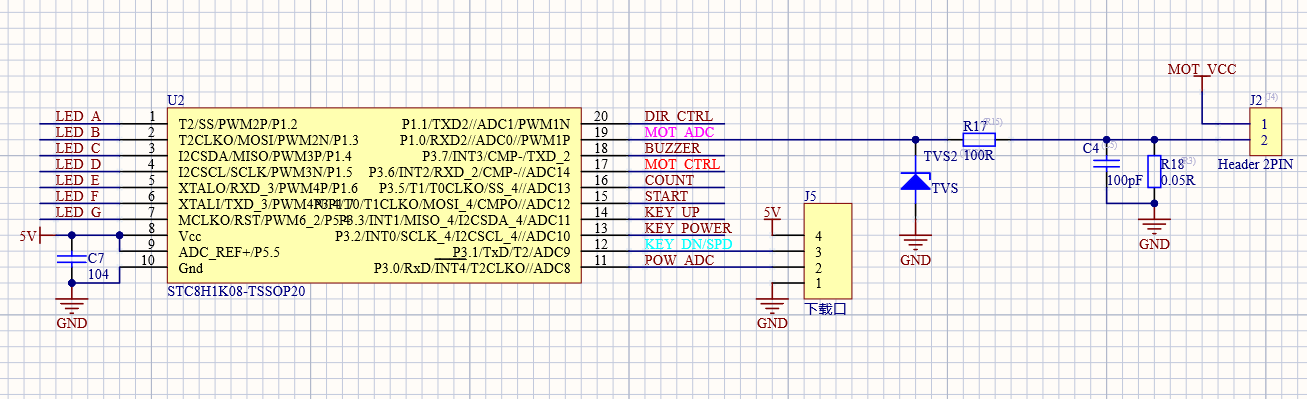Click the BUZZER net label
1307x399 pixels.
(672, 149)
